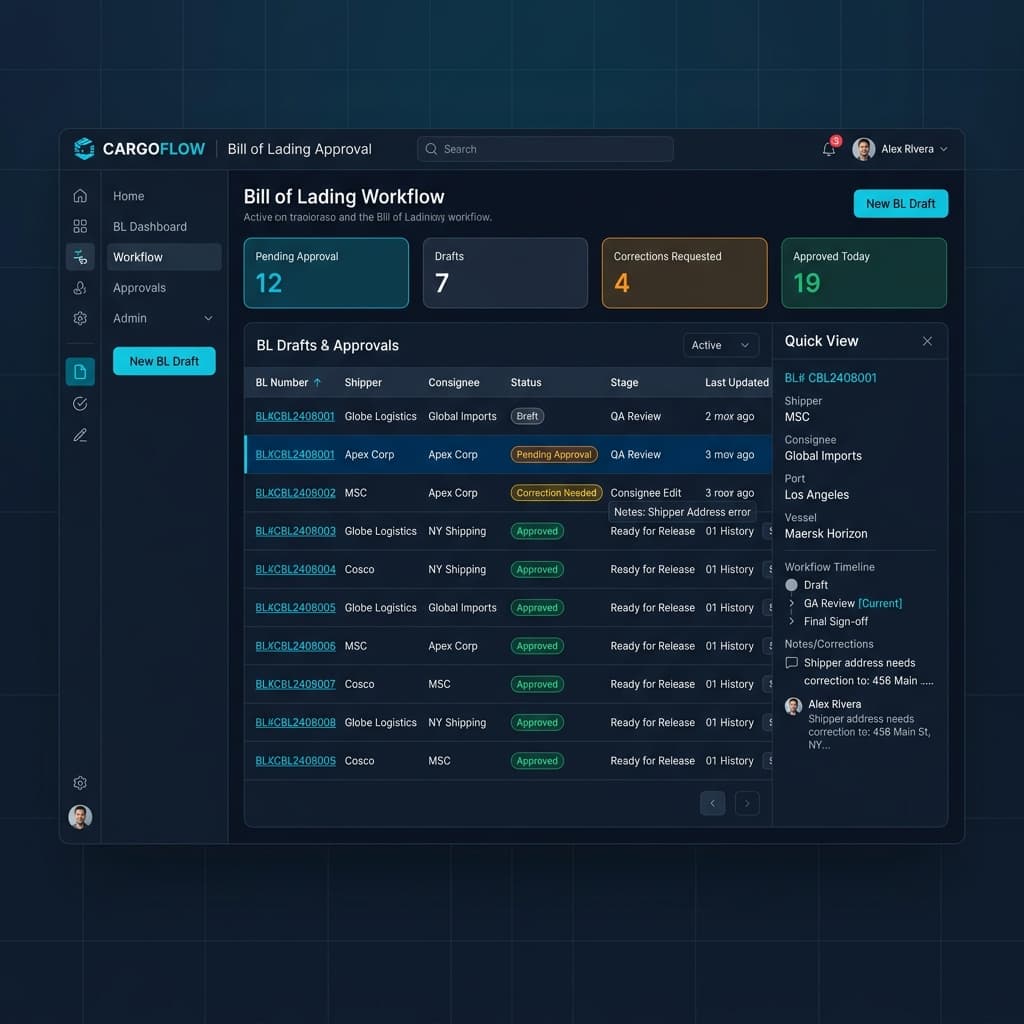Click Alex Rivera's avatar in header
This screenshot has height=1024, width=1024.
pos(863,149)
